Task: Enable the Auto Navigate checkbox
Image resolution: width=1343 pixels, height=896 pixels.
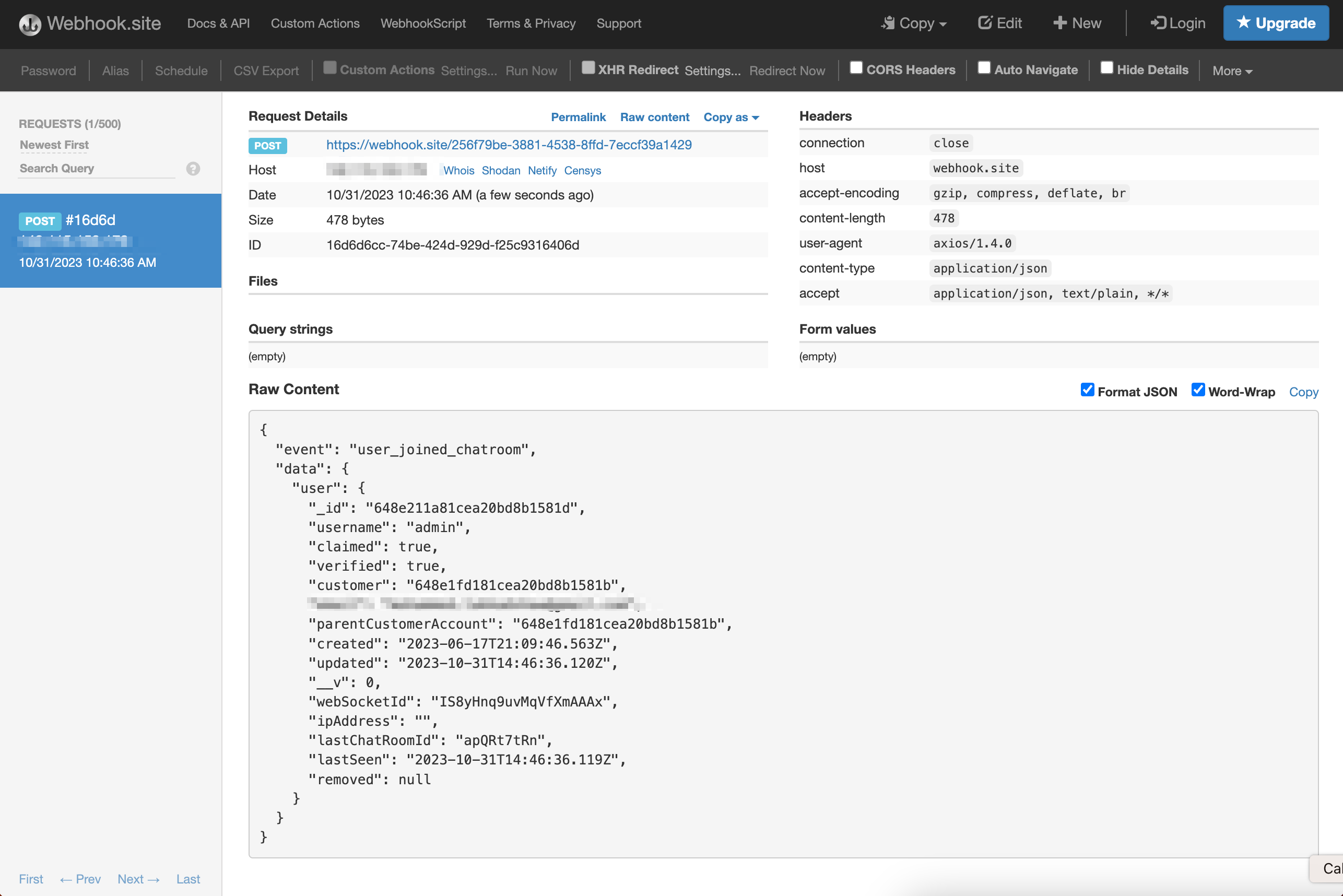Action: pos(984,67)
